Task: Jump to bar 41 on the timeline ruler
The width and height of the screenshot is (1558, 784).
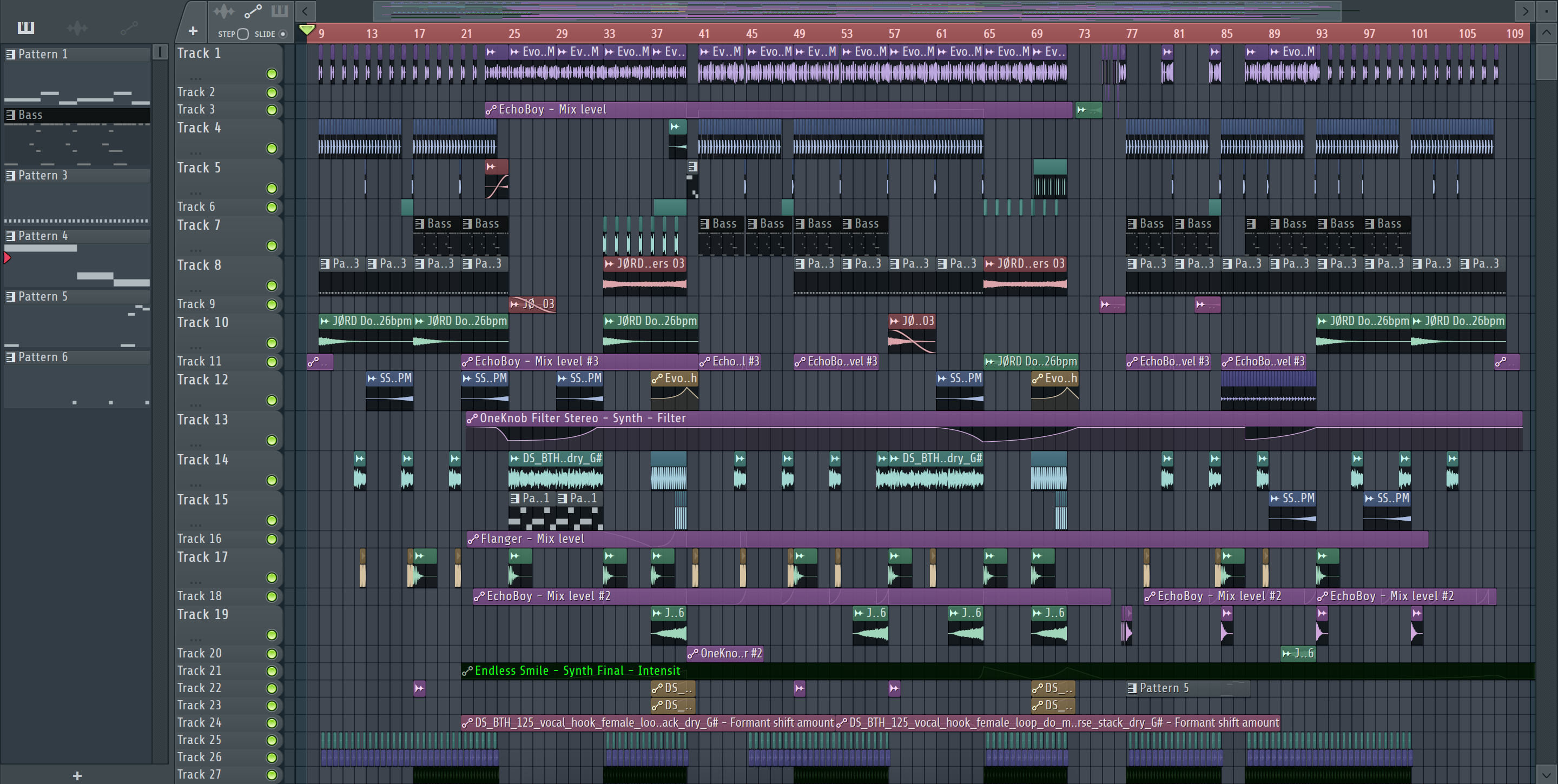Action: pyautogui.click(x=704, y=34)
